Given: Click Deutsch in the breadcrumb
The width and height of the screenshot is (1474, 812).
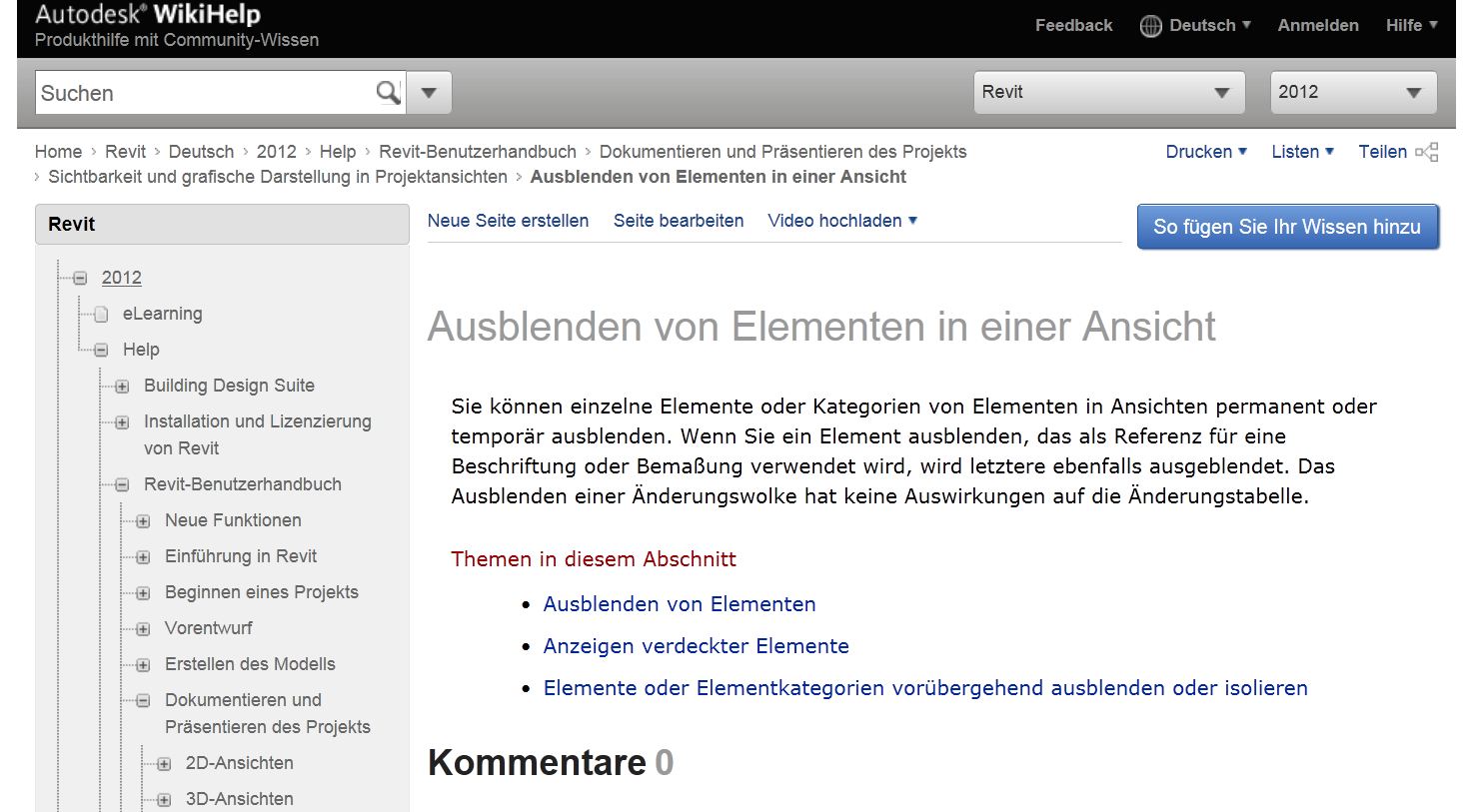Looking at the screenshot, I should point(201,152).
